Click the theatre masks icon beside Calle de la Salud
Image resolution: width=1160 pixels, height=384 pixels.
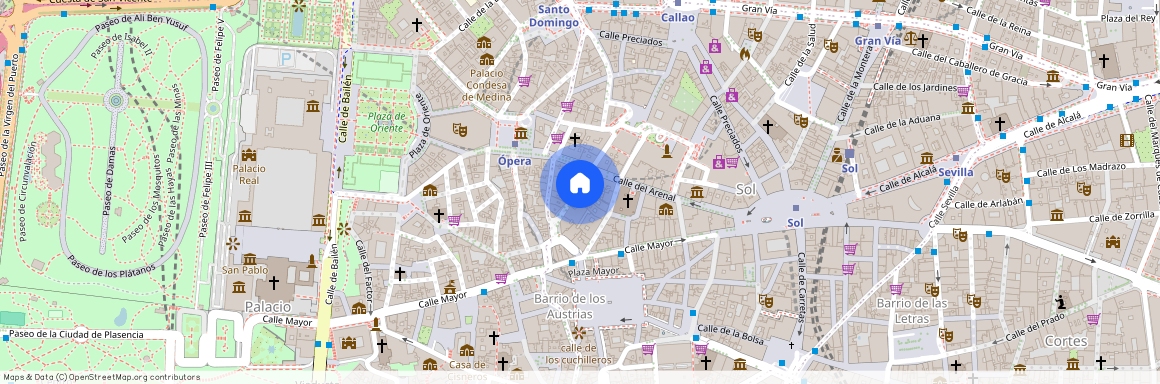(x=831, y=46)
